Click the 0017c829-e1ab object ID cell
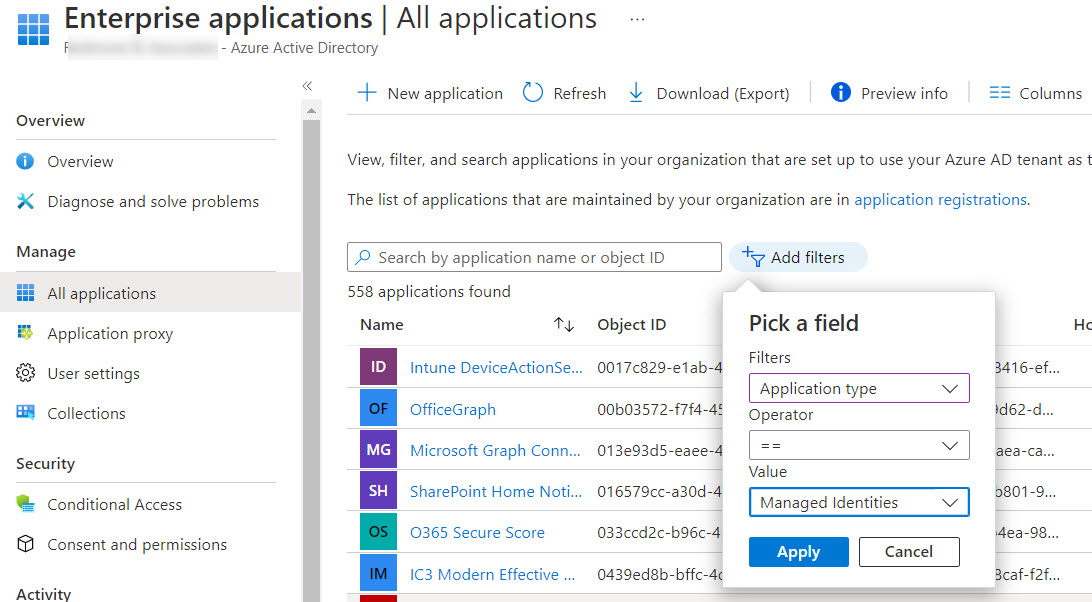This screenshot has width=1092, height=602. (660, 367)
